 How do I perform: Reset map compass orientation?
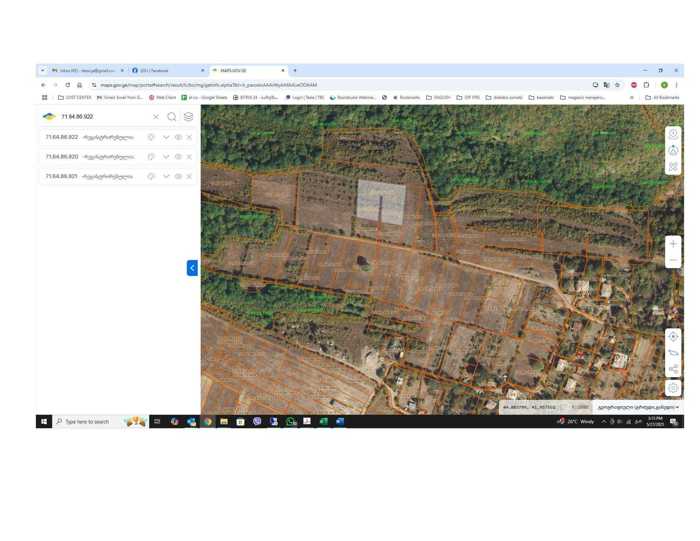point(673,150)
